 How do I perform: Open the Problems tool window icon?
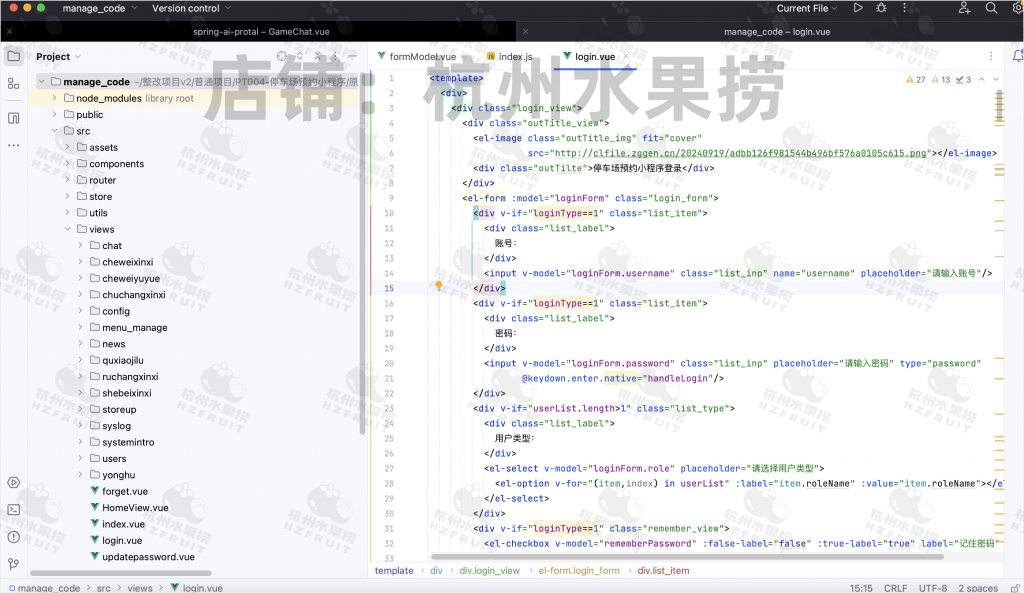pyautogui.click(x=13, y=536)
